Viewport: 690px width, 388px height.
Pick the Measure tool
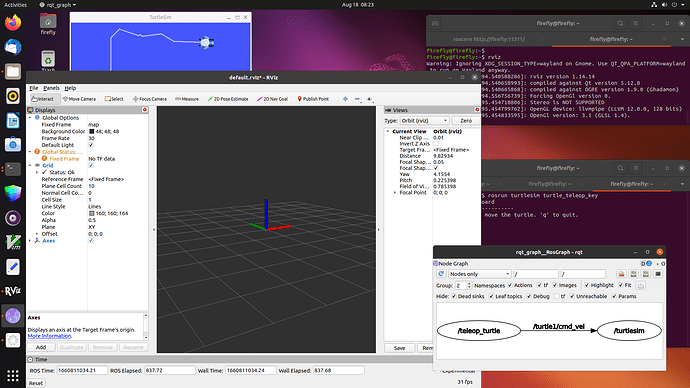pyautogui.click(x=187, y=99)
